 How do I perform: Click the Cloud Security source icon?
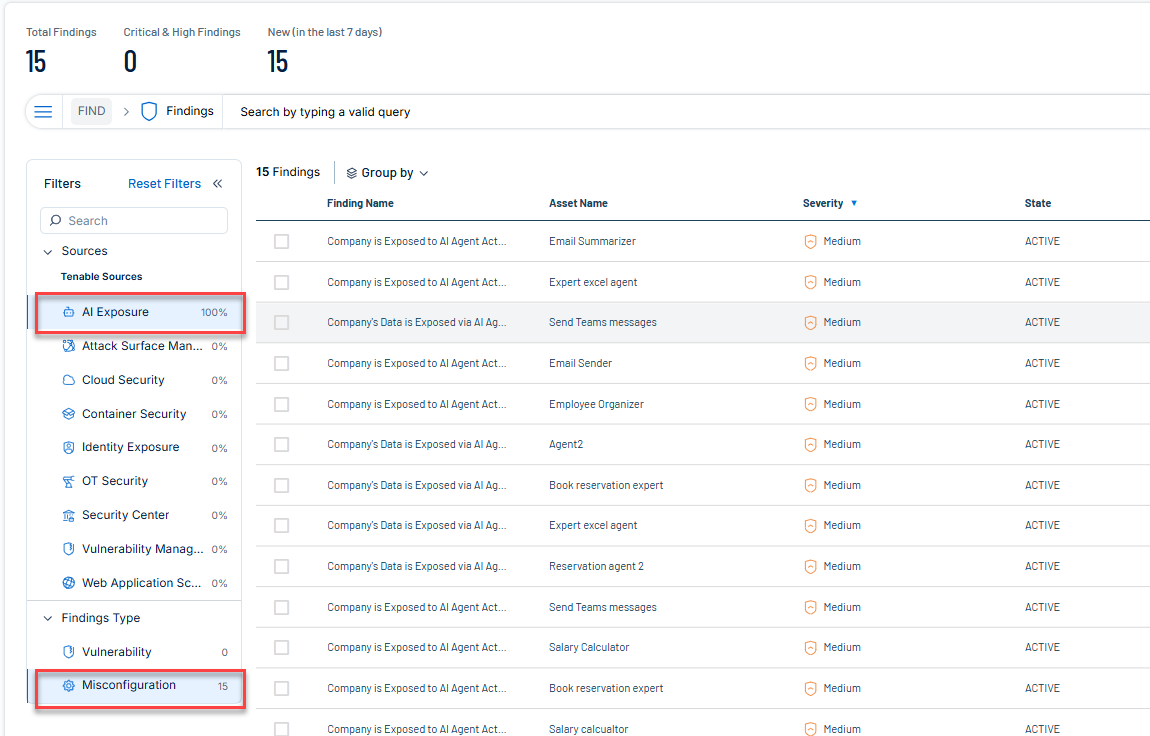[x=69, y=380]
